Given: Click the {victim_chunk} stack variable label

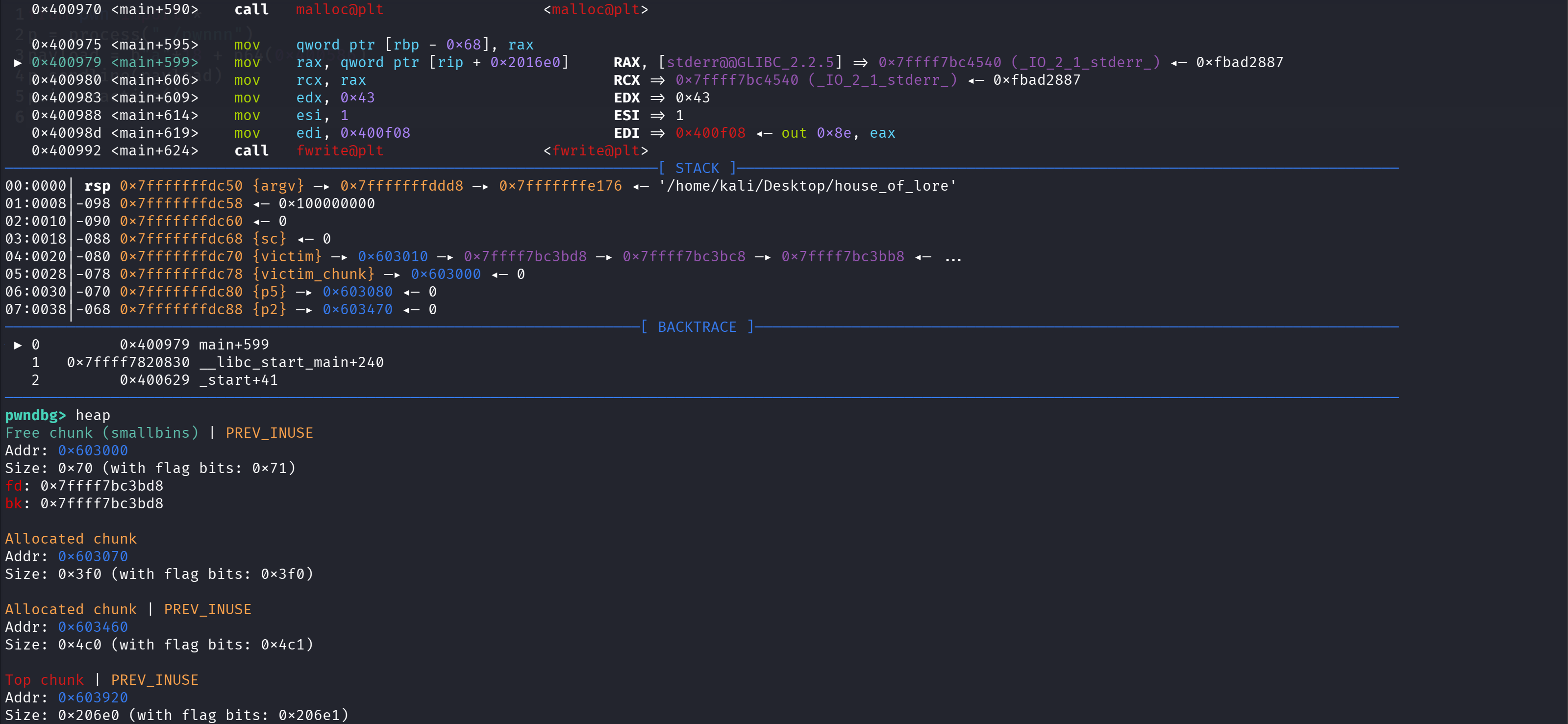Looking at the screenshot, I should coord(314,274).
